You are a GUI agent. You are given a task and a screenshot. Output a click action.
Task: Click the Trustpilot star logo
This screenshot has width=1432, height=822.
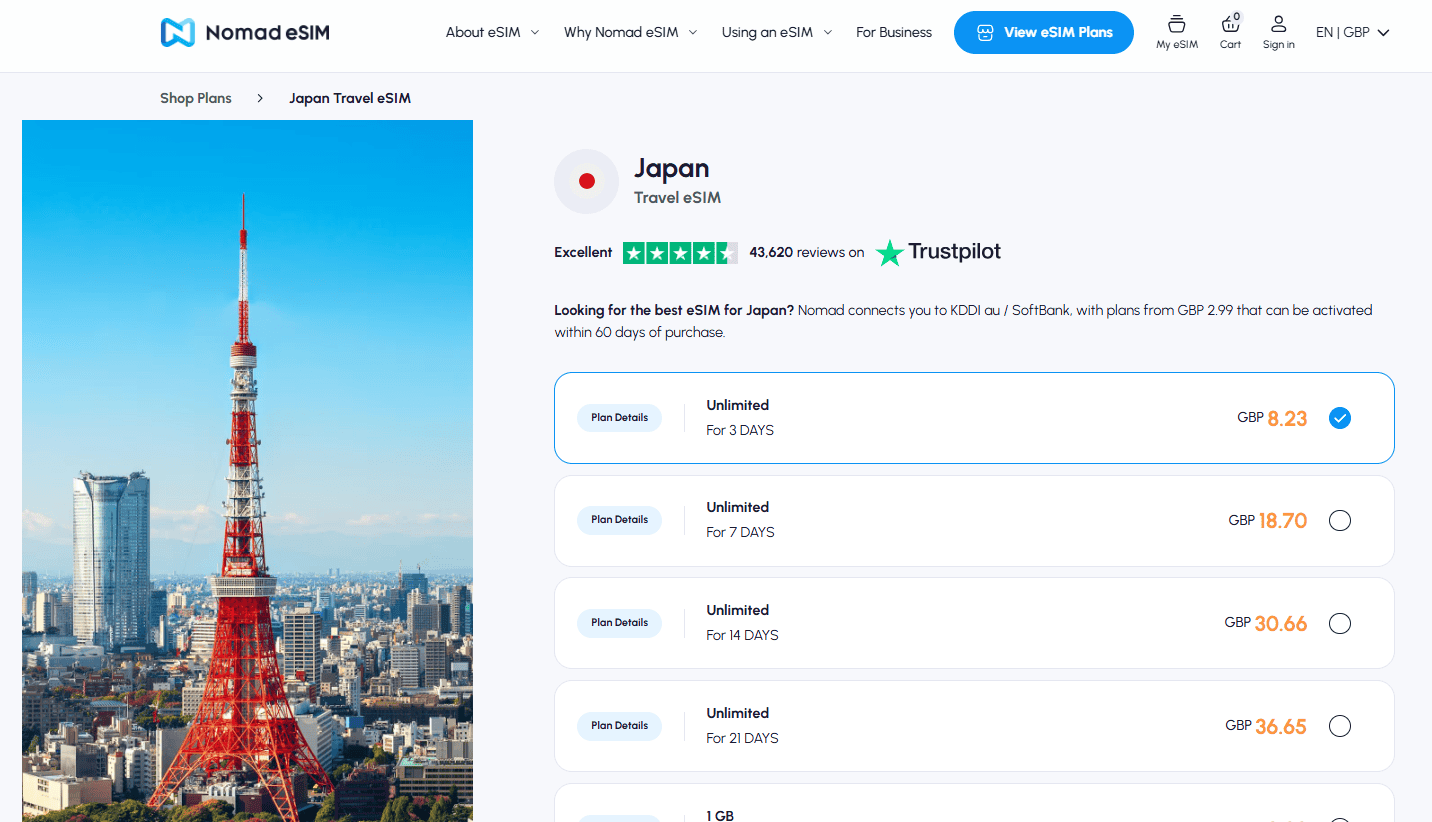(x=889, y=253)
